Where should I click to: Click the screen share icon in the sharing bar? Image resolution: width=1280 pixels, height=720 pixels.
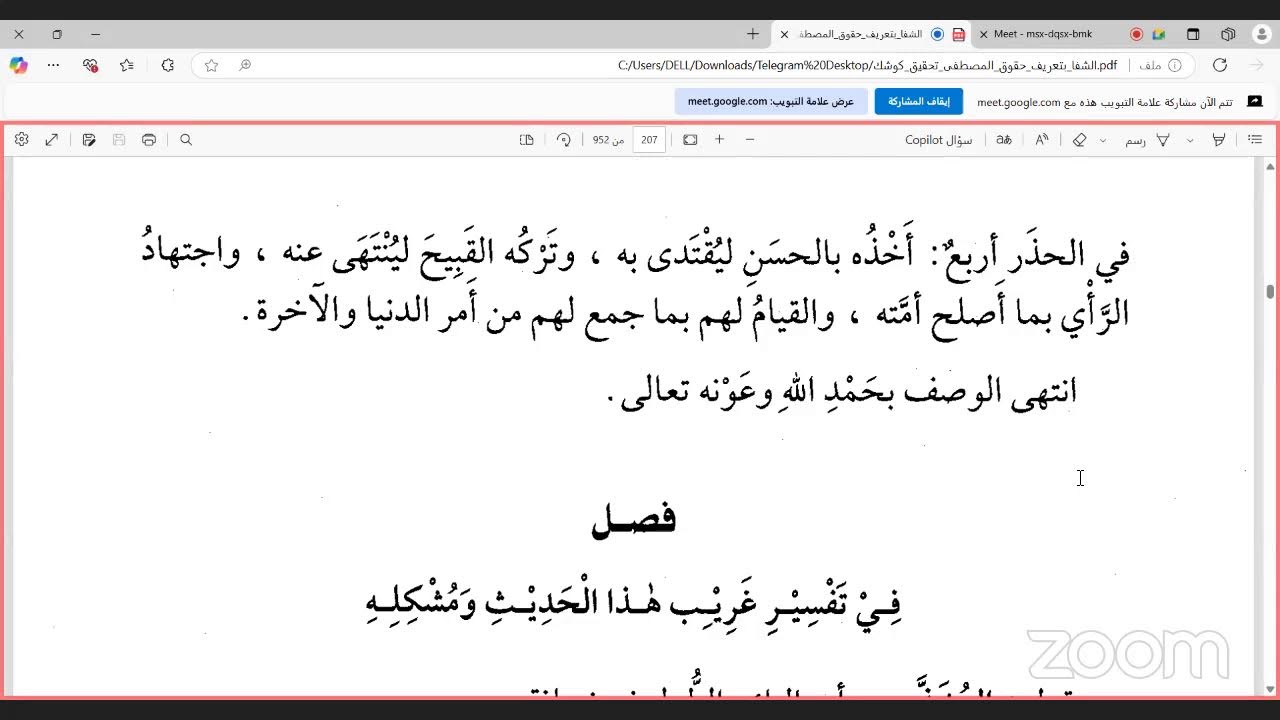(x=1255, y=102)
